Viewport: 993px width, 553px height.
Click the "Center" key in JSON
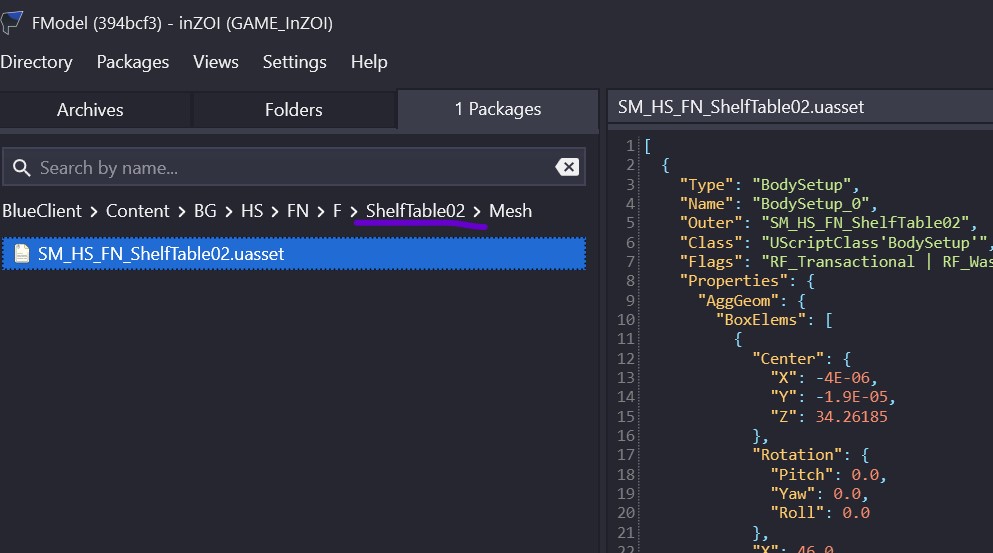(788, 359)
